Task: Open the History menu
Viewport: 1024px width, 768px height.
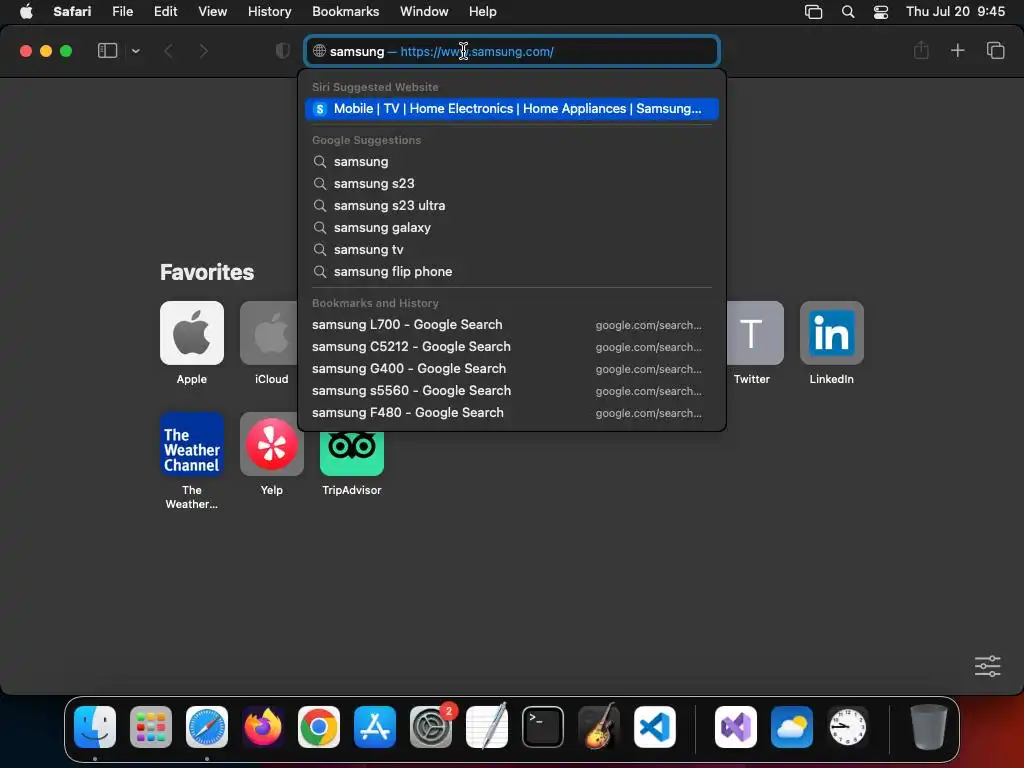Action: 269,12
